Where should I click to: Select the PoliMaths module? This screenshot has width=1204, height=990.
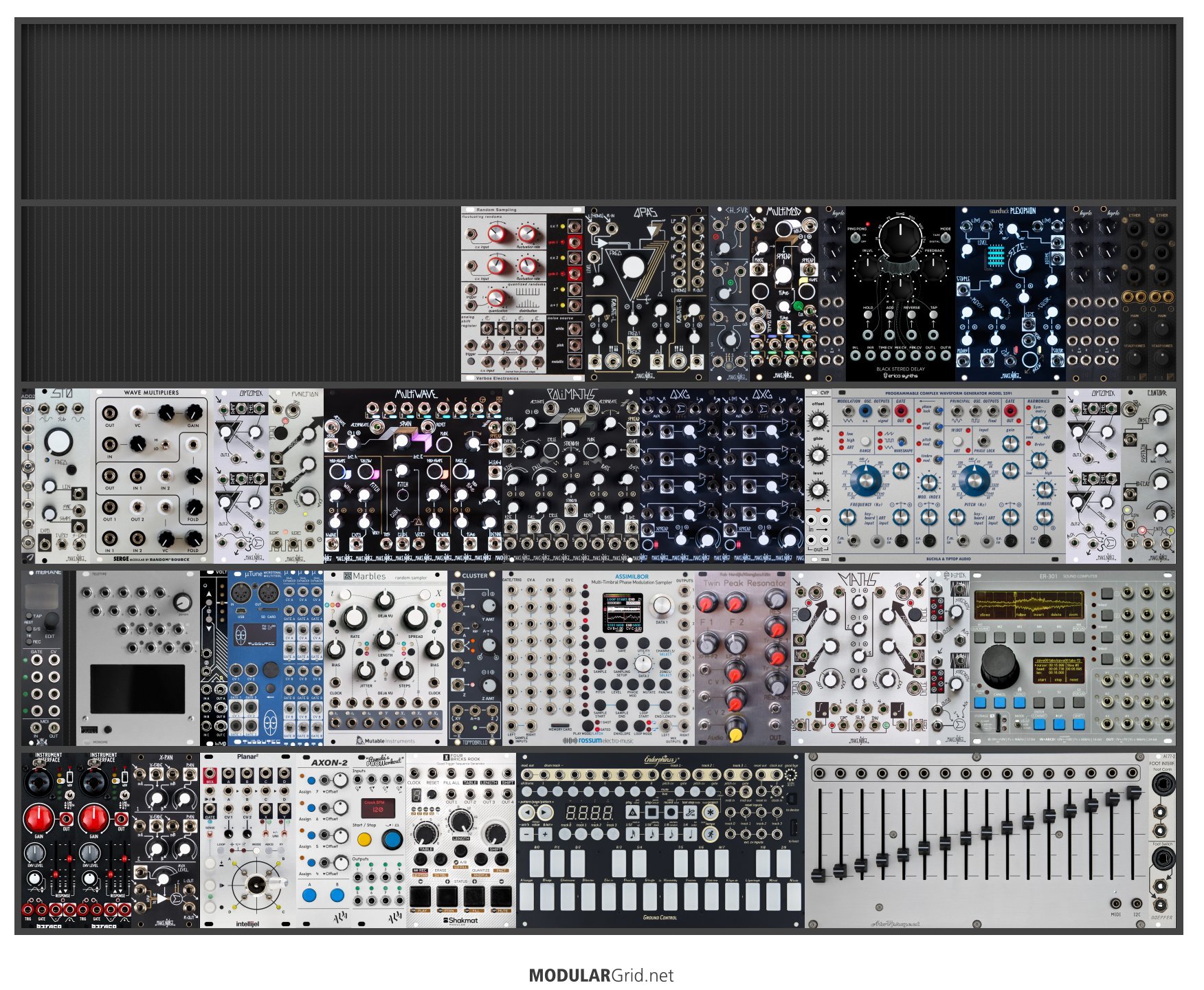pos(571,476)
